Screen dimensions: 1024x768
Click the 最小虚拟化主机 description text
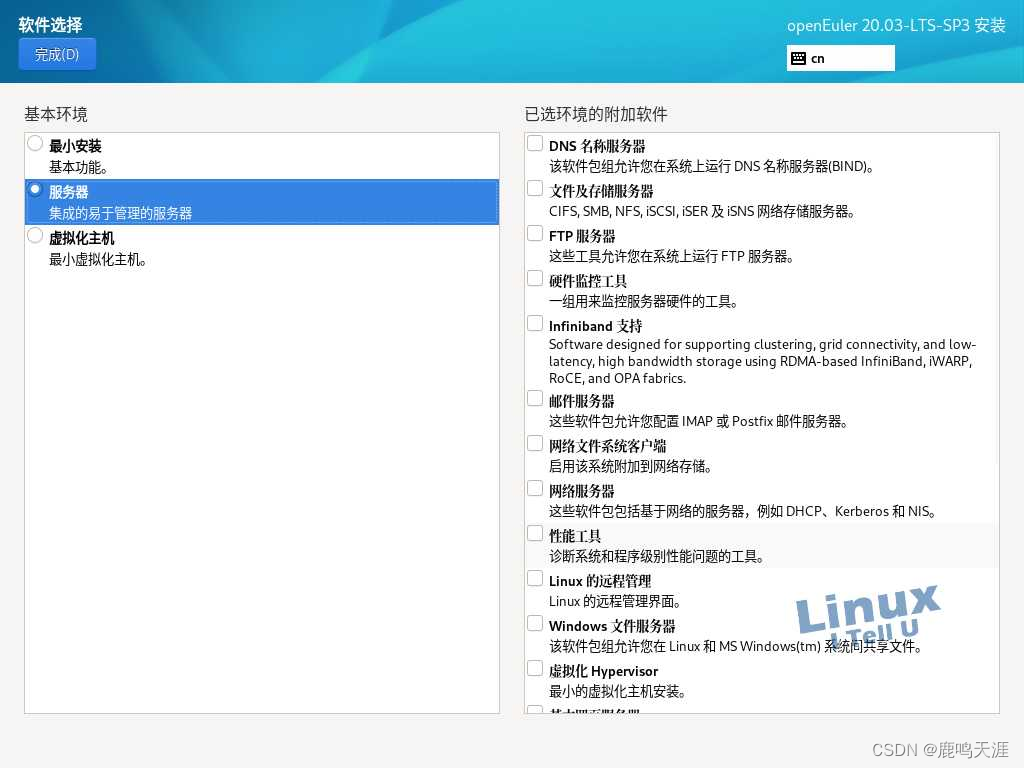[x=98, y=259]
